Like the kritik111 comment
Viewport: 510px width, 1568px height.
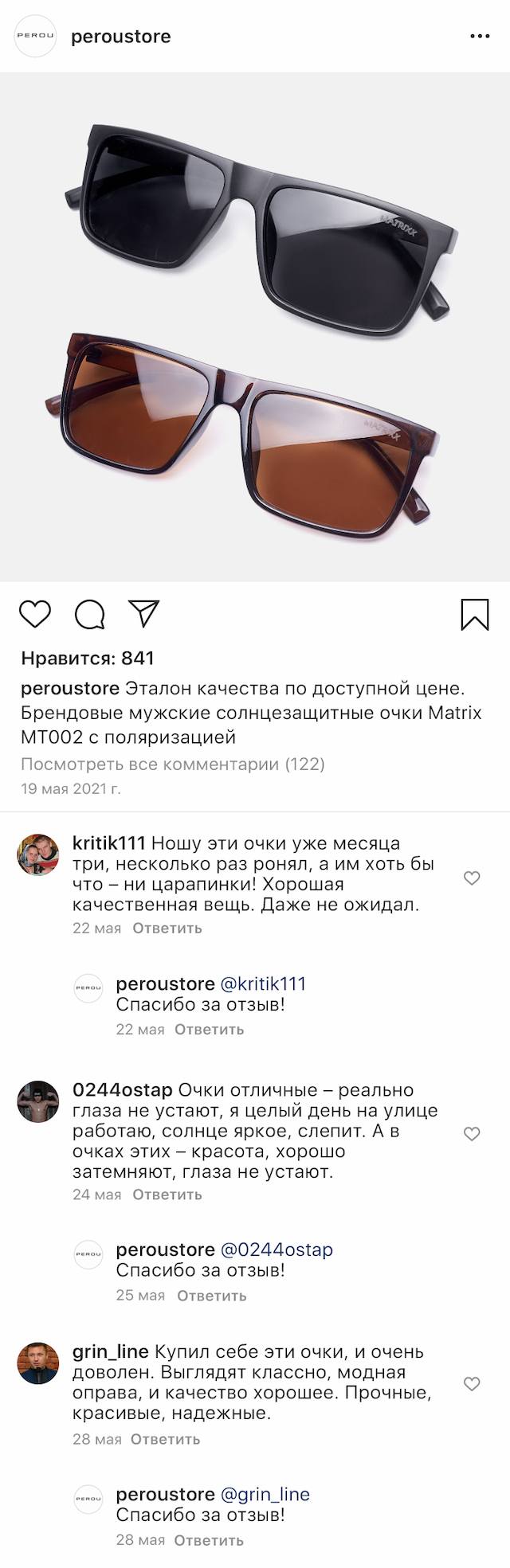[472, 878]
